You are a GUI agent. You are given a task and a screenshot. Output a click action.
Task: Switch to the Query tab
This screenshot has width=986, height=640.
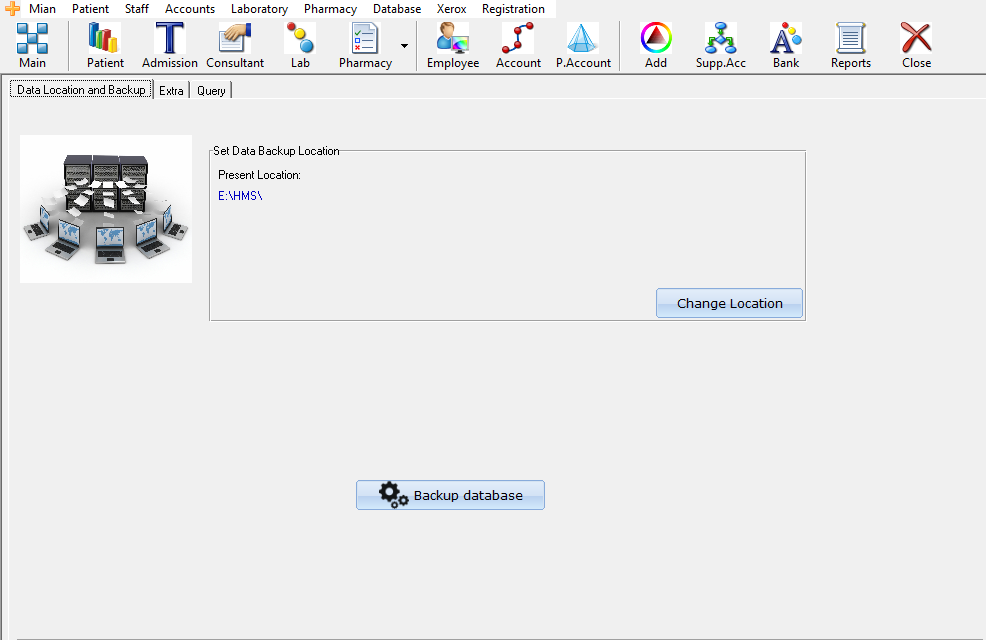coord(211,91)
